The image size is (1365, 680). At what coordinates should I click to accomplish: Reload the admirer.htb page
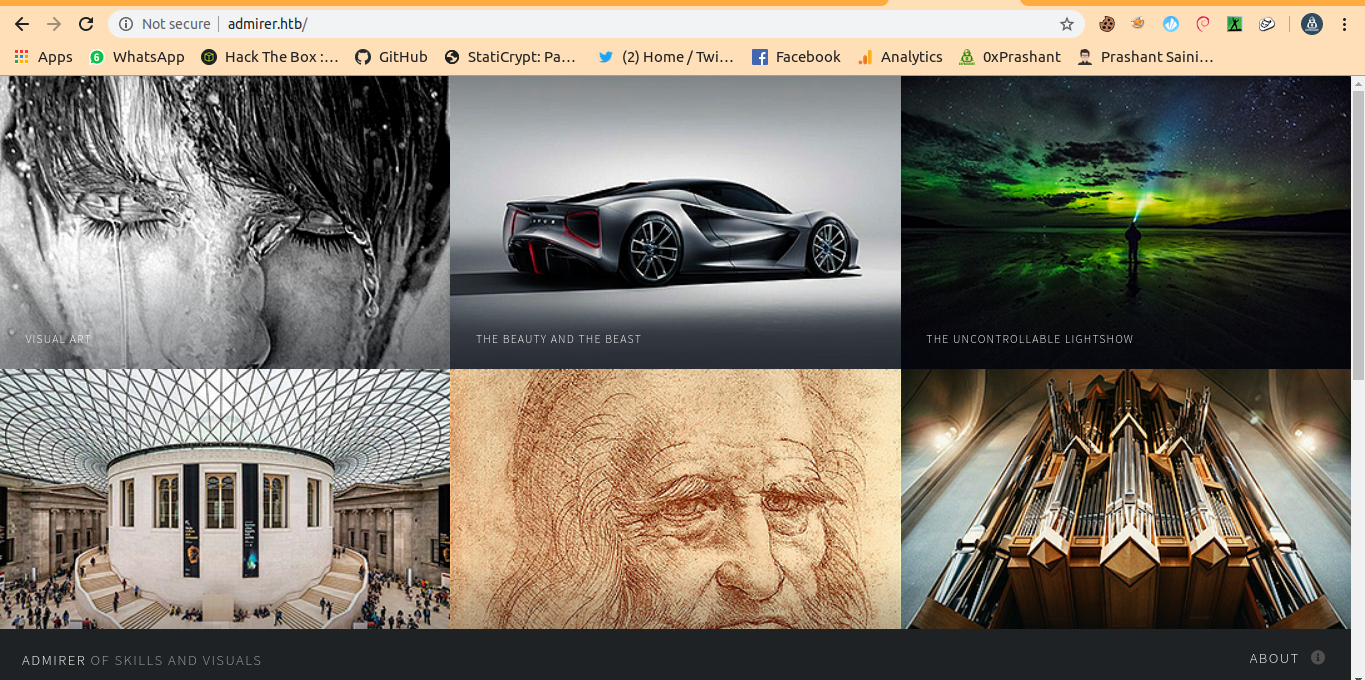coord(86,24)
